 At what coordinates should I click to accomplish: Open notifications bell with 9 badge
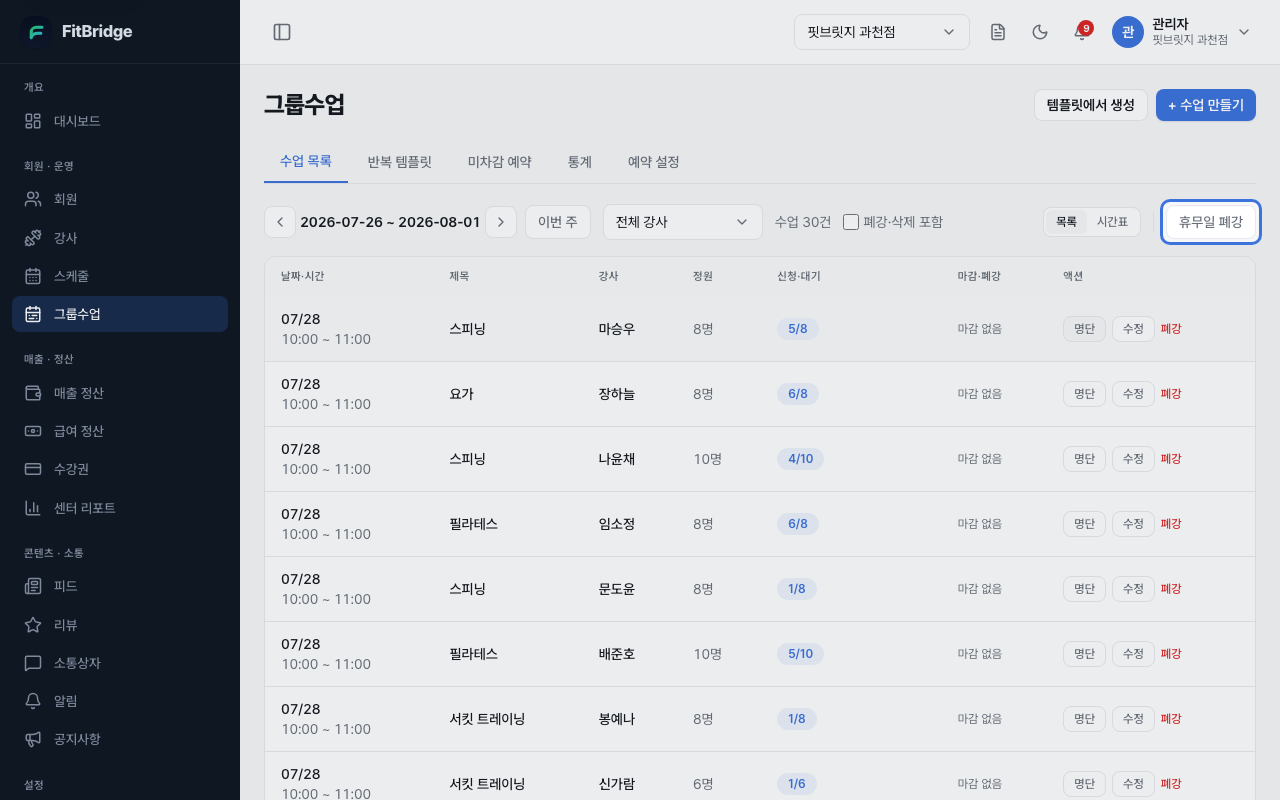point(1082,32)
